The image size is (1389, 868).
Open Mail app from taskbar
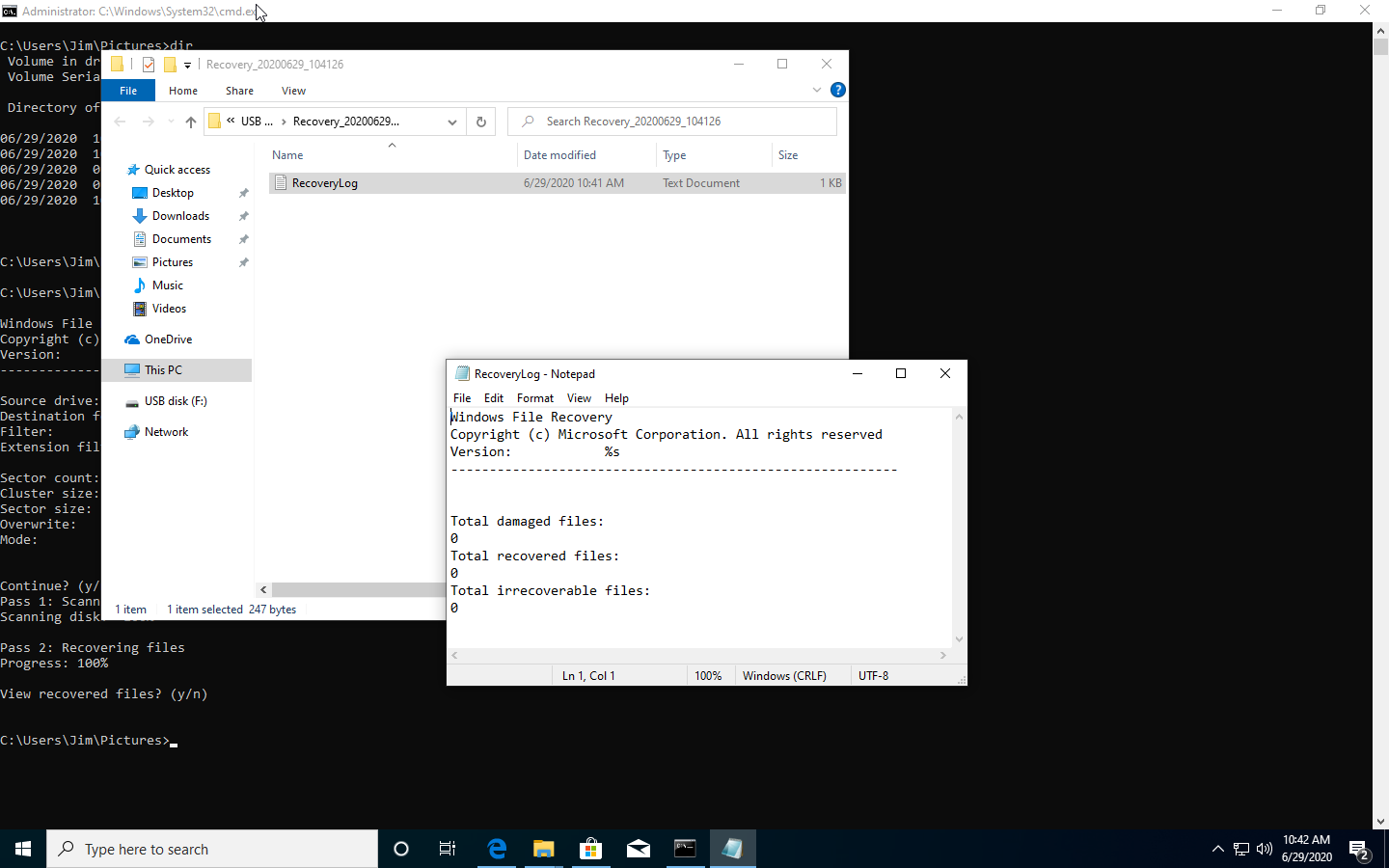(x=639, y=849)
